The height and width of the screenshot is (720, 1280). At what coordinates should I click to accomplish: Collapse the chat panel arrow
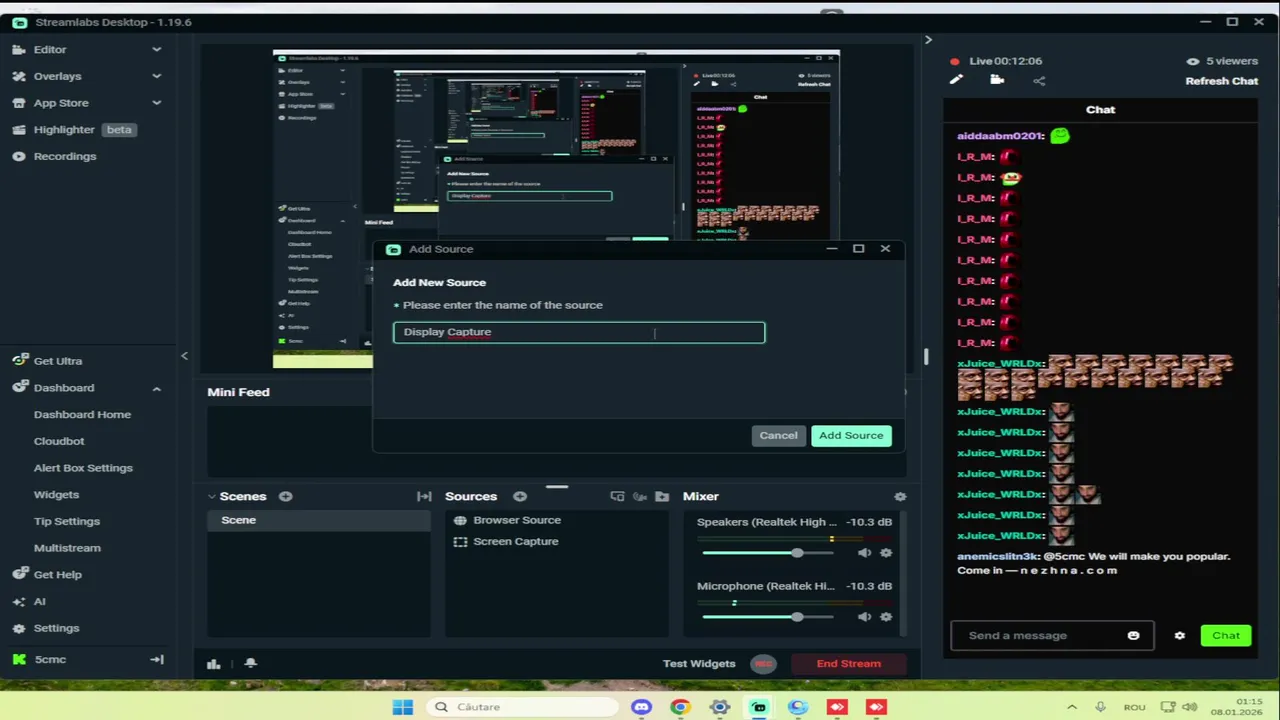click(x=928, y=40)
